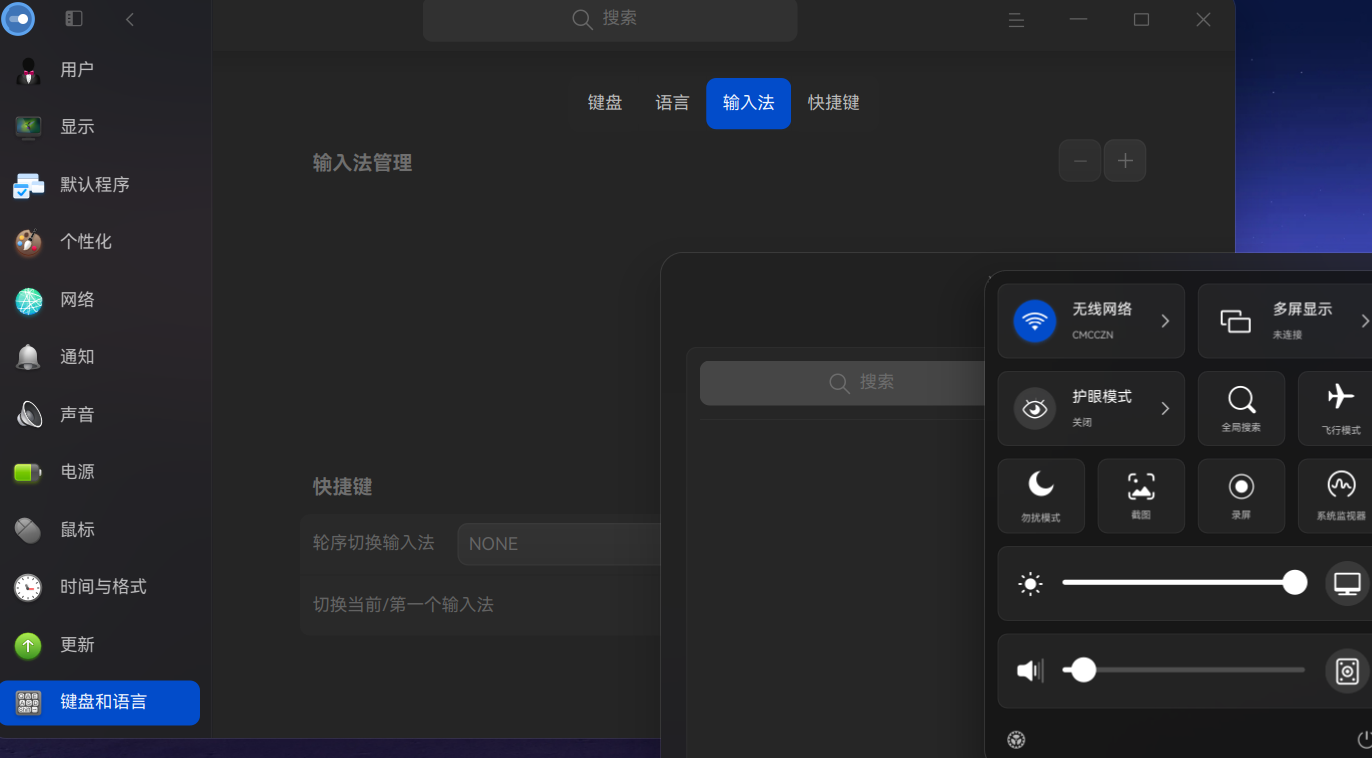Open 鼠标 in the sidebar
1372x758 pixels.
100,530
